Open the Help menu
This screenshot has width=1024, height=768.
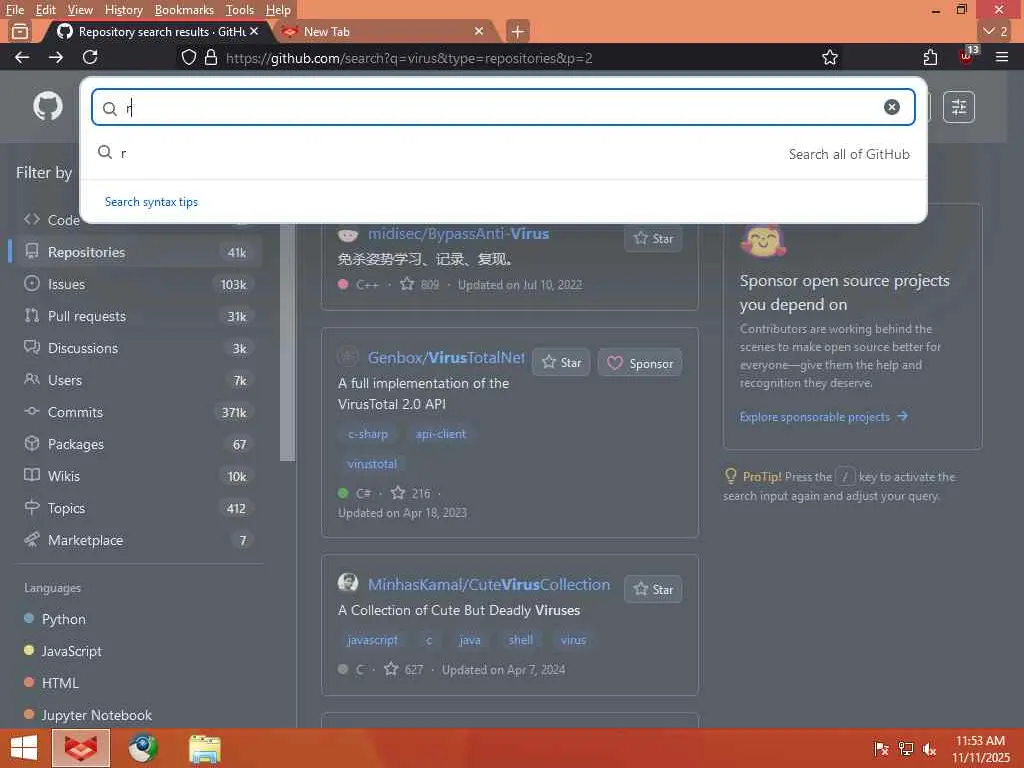278,10
